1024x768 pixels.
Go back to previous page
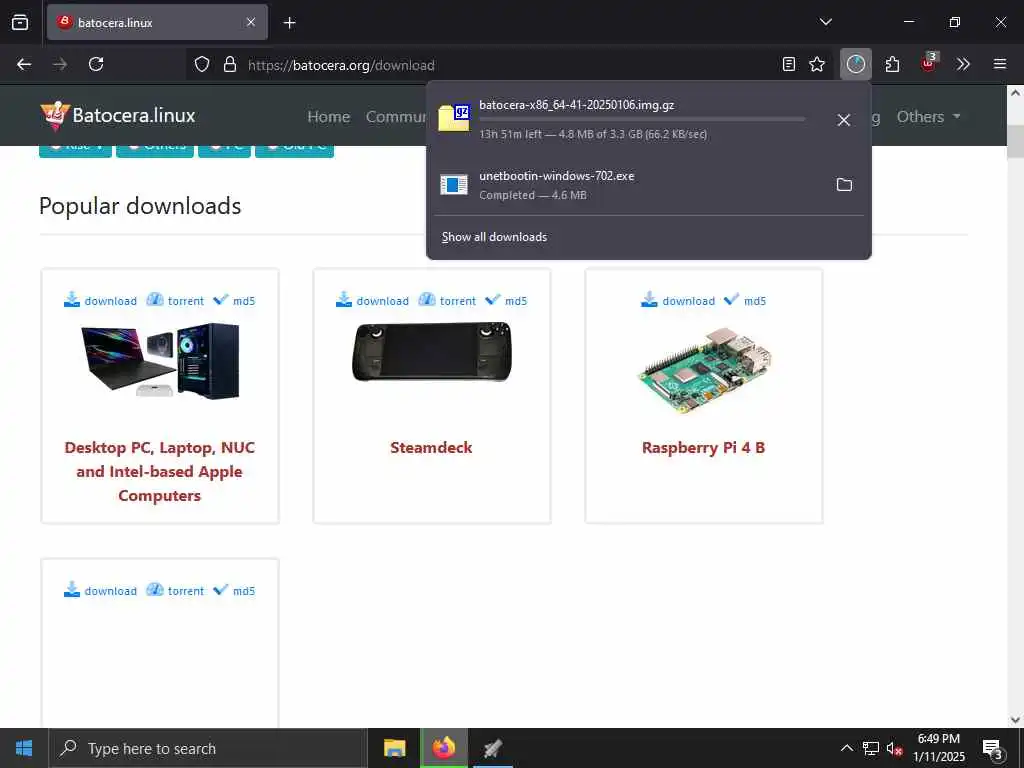(24, 64)
